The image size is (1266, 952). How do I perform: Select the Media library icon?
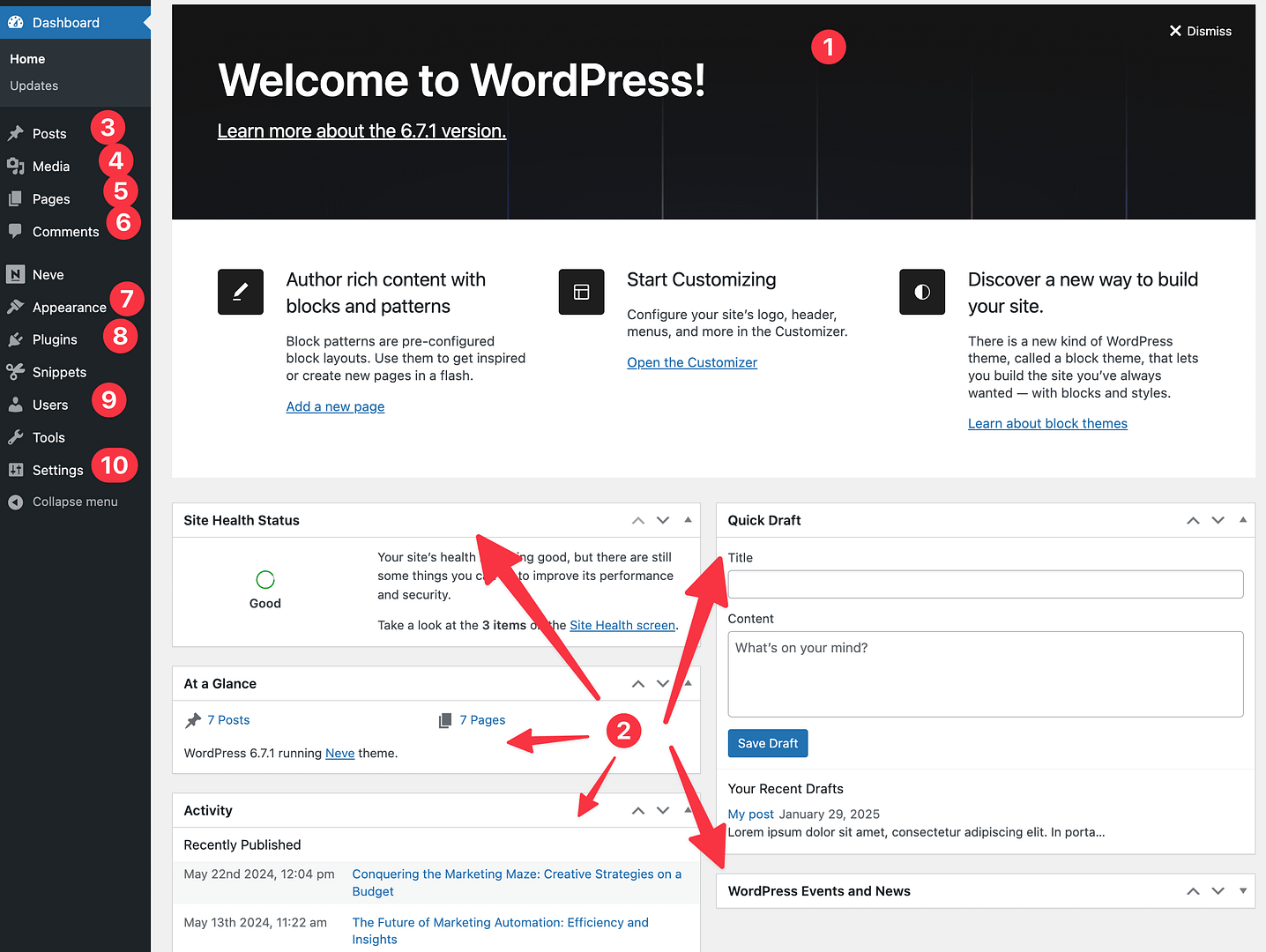click(16, 166)
